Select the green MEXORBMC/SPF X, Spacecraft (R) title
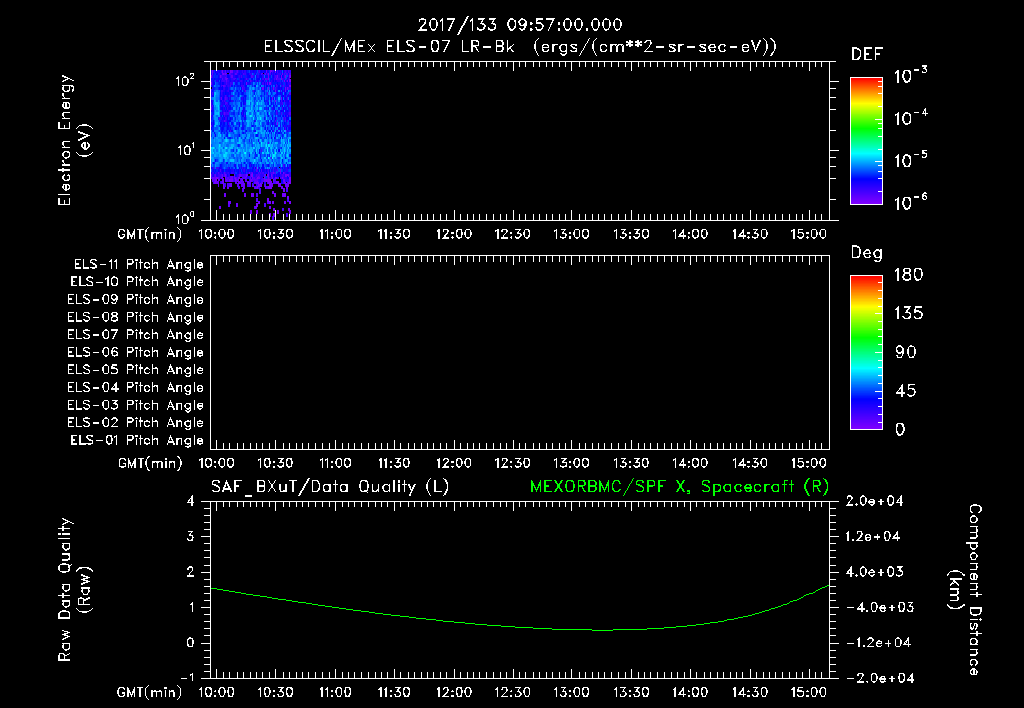The height and width of the screenshot is (708, 1024). 679,487
